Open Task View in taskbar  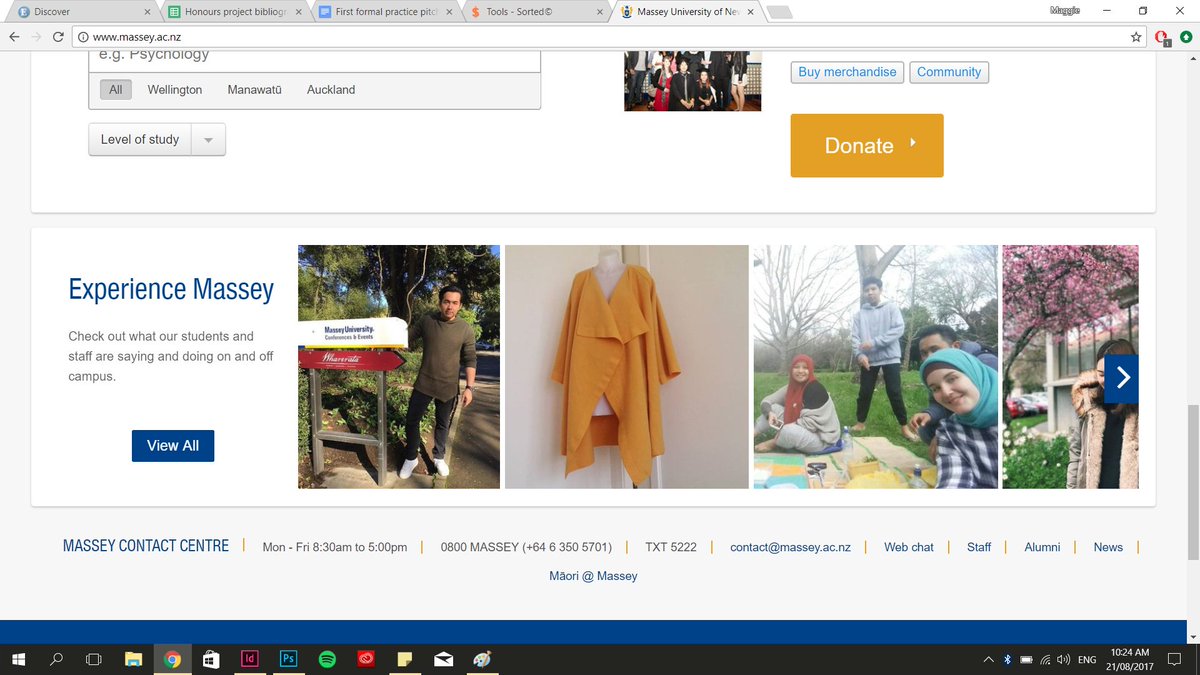94,660
